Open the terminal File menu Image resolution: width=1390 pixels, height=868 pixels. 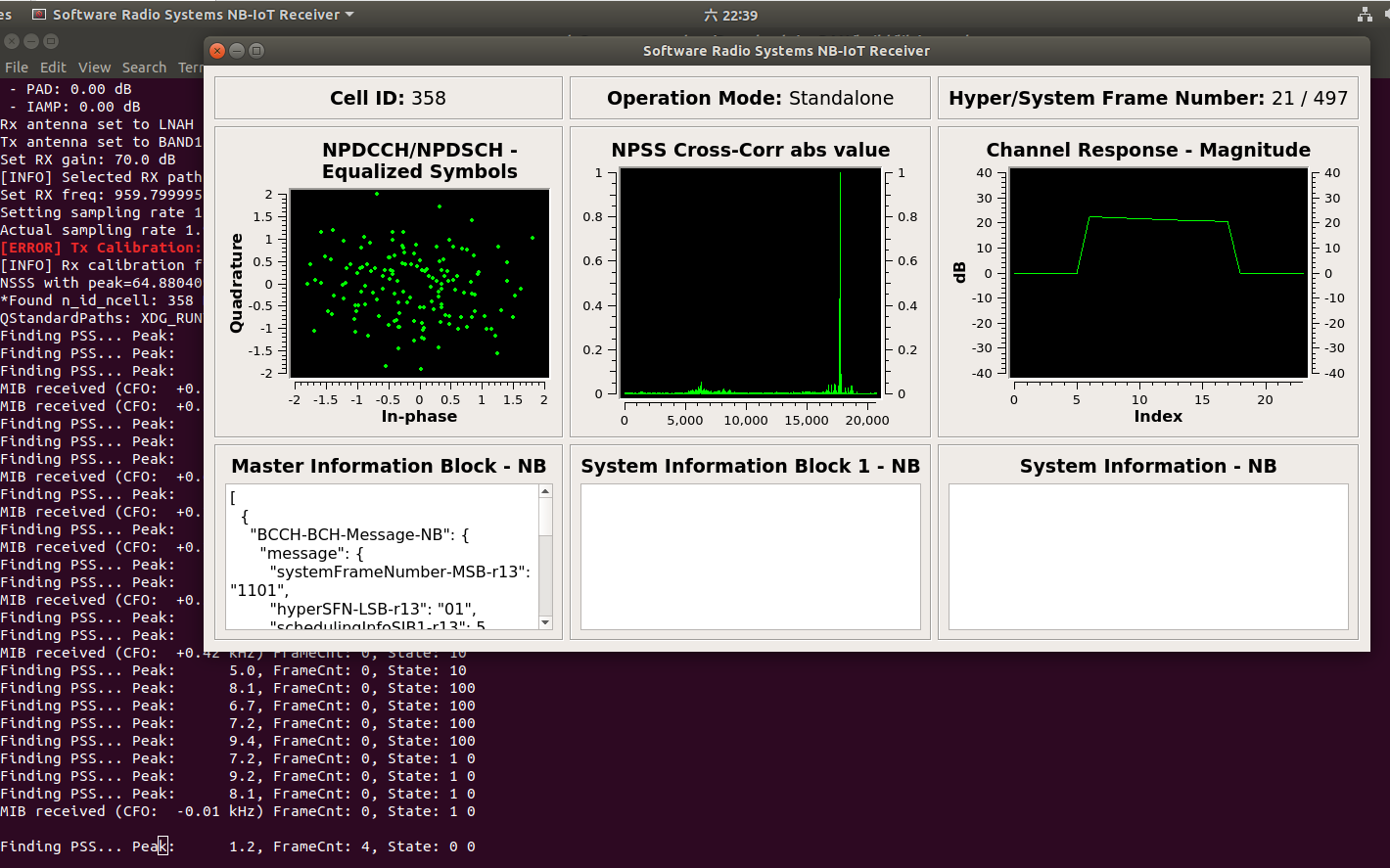pyautogui.click(x=17, y=68)
